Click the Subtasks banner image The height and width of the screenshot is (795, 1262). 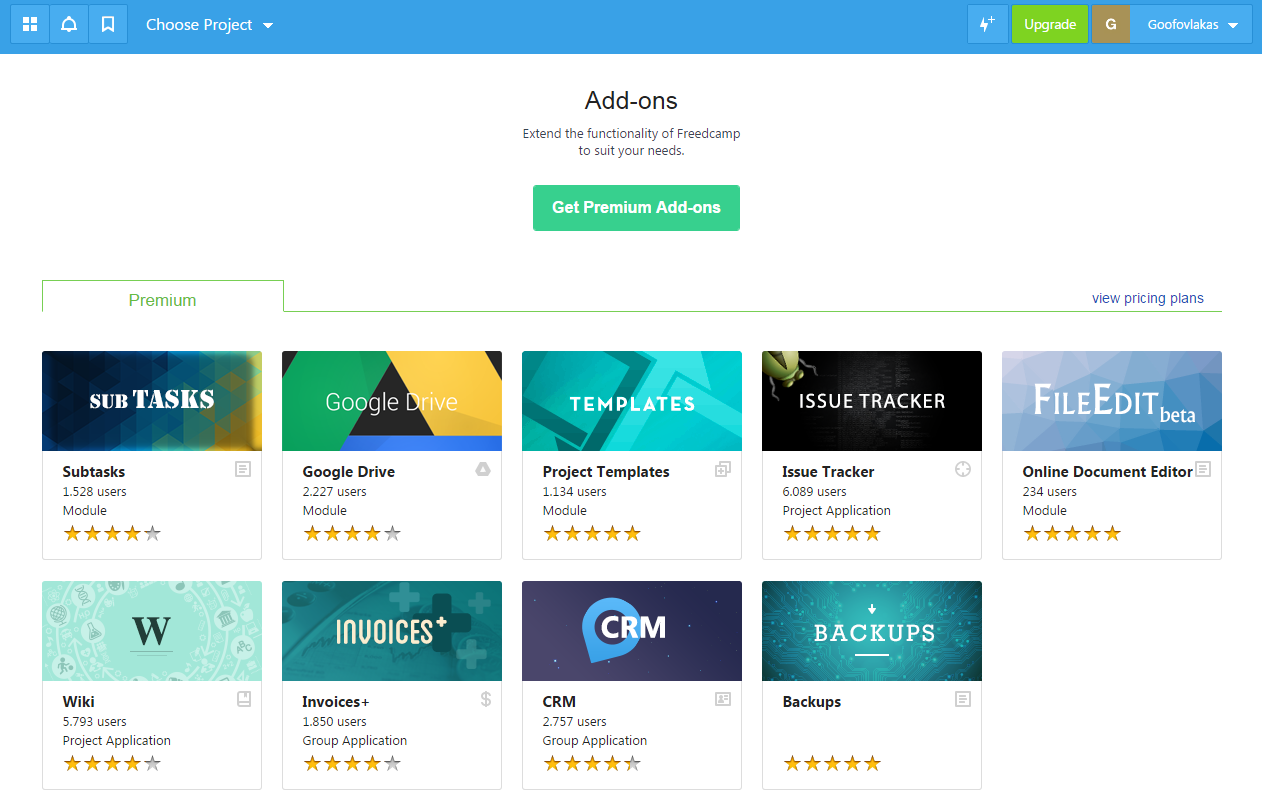point(152,401)
